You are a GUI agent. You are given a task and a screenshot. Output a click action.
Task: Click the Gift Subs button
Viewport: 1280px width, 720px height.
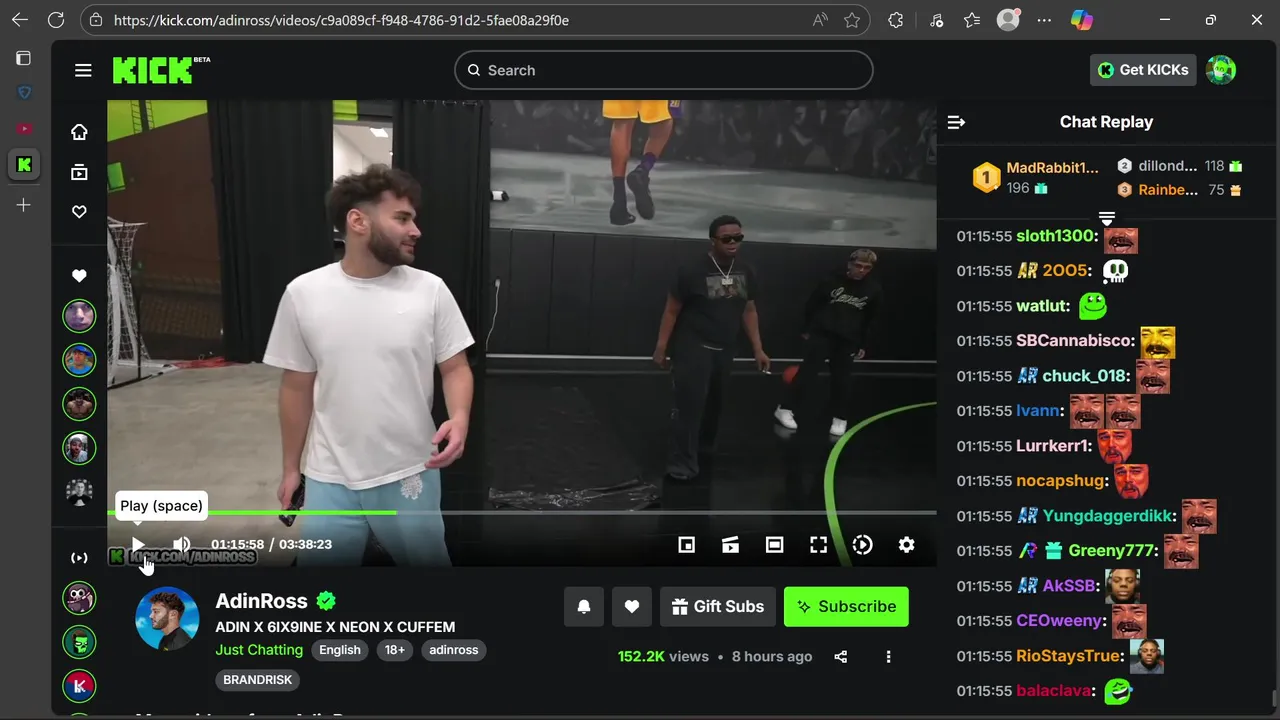coord(718,606)
